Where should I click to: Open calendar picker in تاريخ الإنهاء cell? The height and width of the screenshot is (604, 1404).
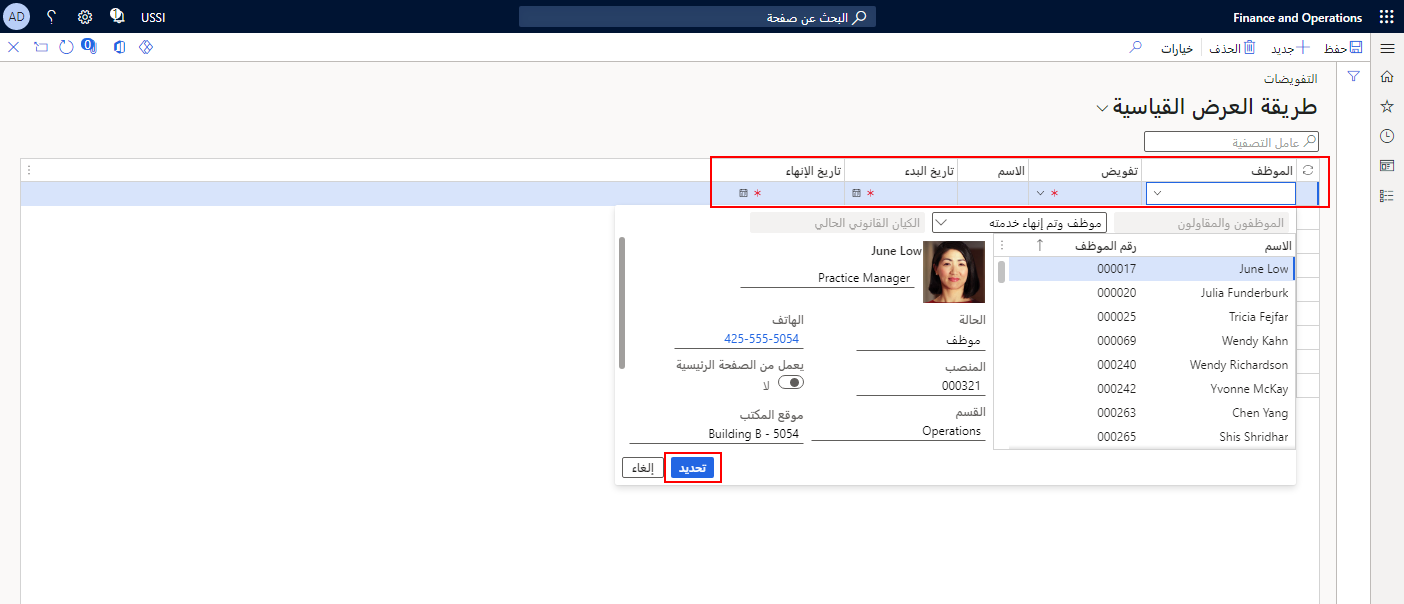pos(743,193)
